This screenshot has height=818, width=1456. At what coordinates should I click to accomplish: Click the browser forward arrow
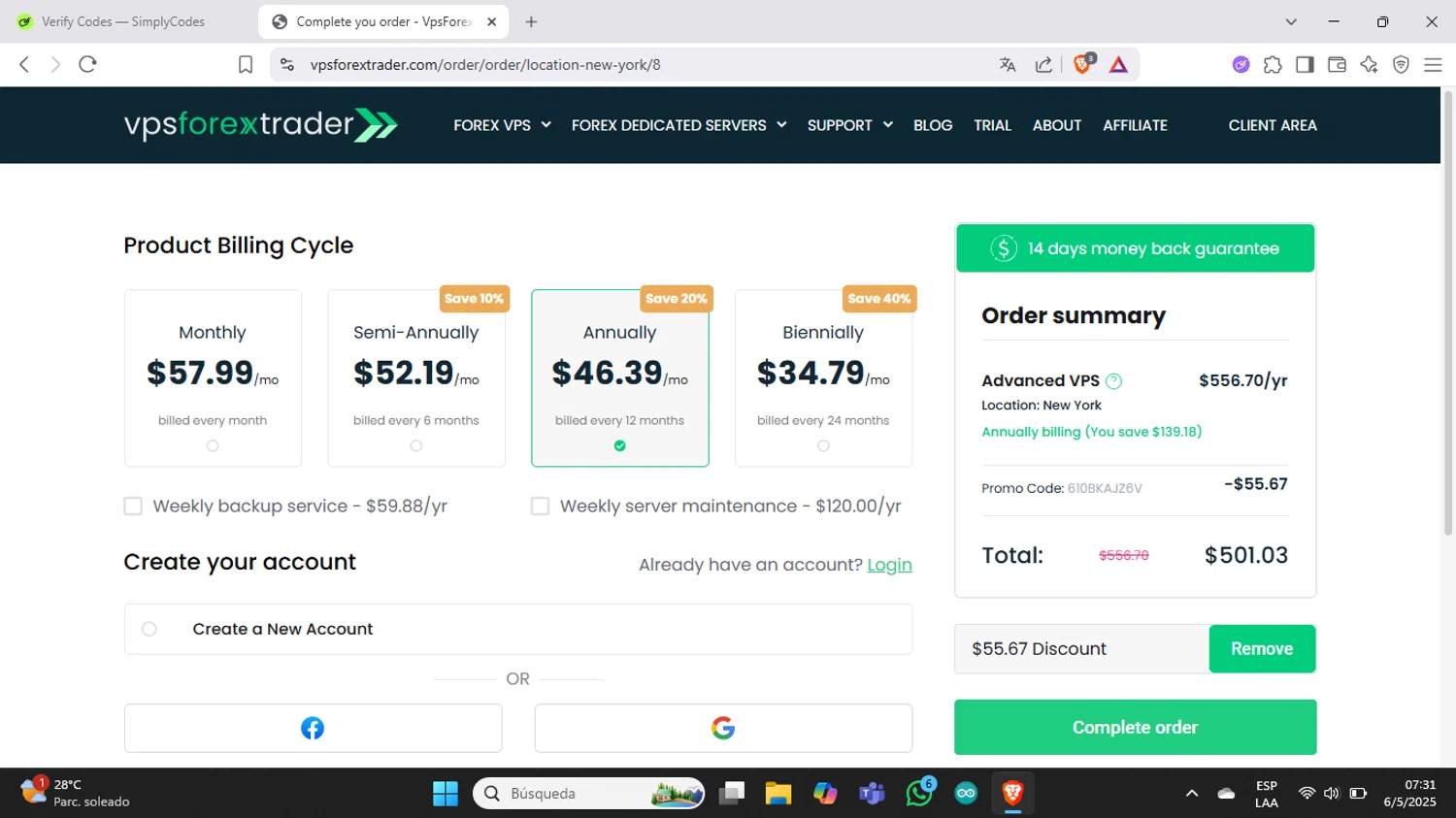[55, 64]
